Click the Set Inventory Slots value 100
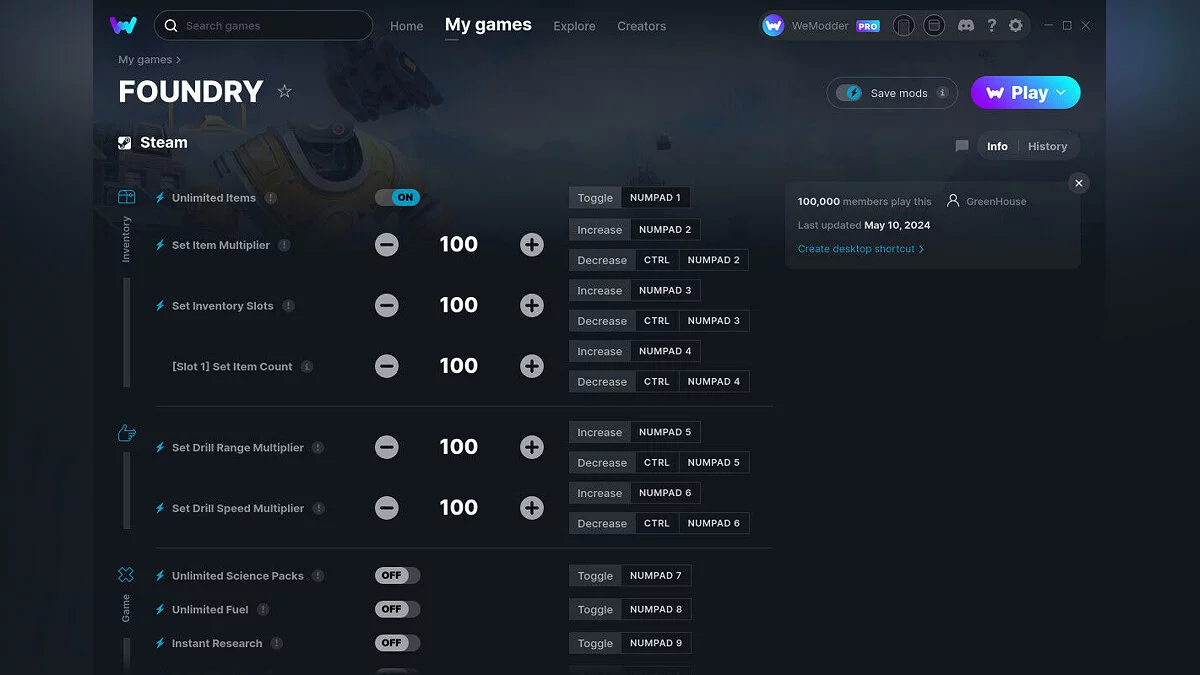 [459, 306]
